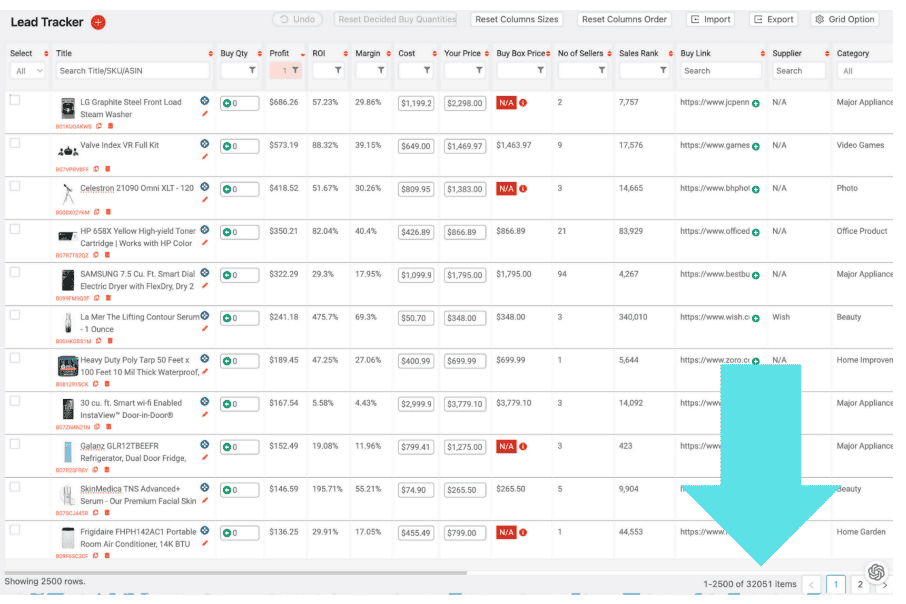The width and height of the screenshot is (906, 604).
Task: Click the delete trash icon under LG Graphite Steel Washer
Action: point(109,127)
